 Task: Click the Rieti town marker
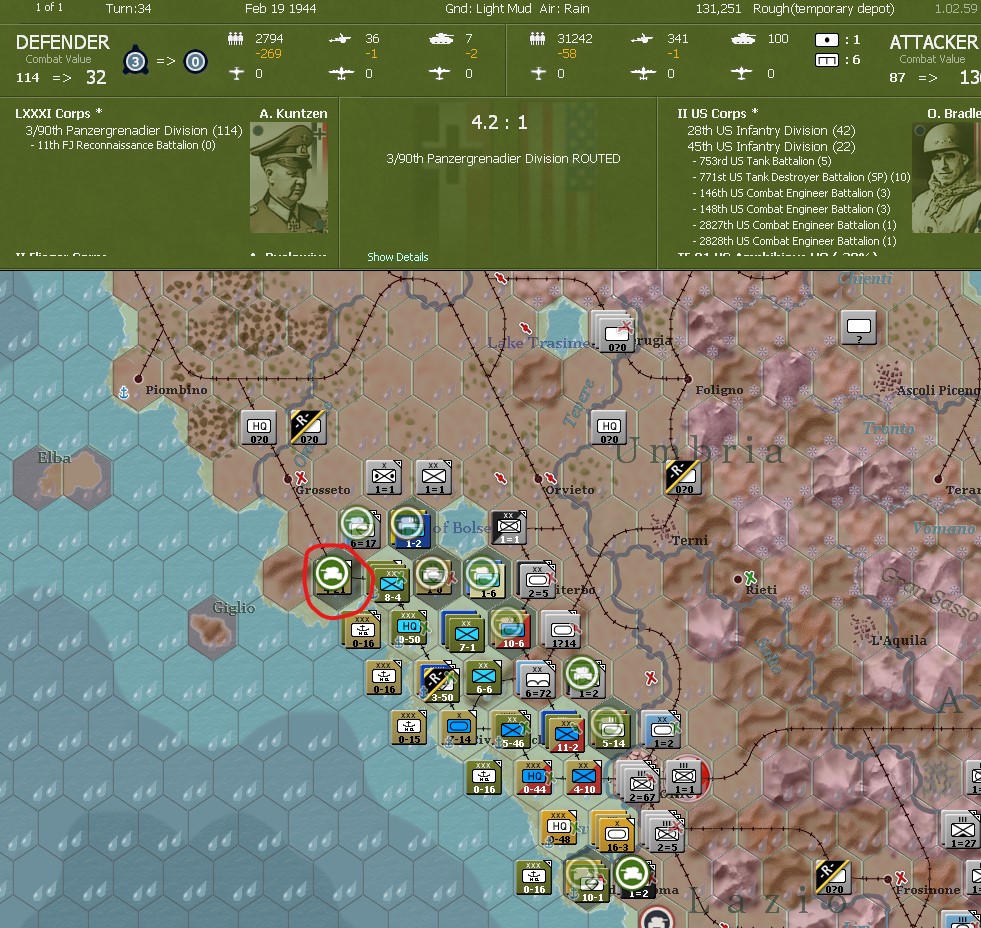click(x=738, y=579)
